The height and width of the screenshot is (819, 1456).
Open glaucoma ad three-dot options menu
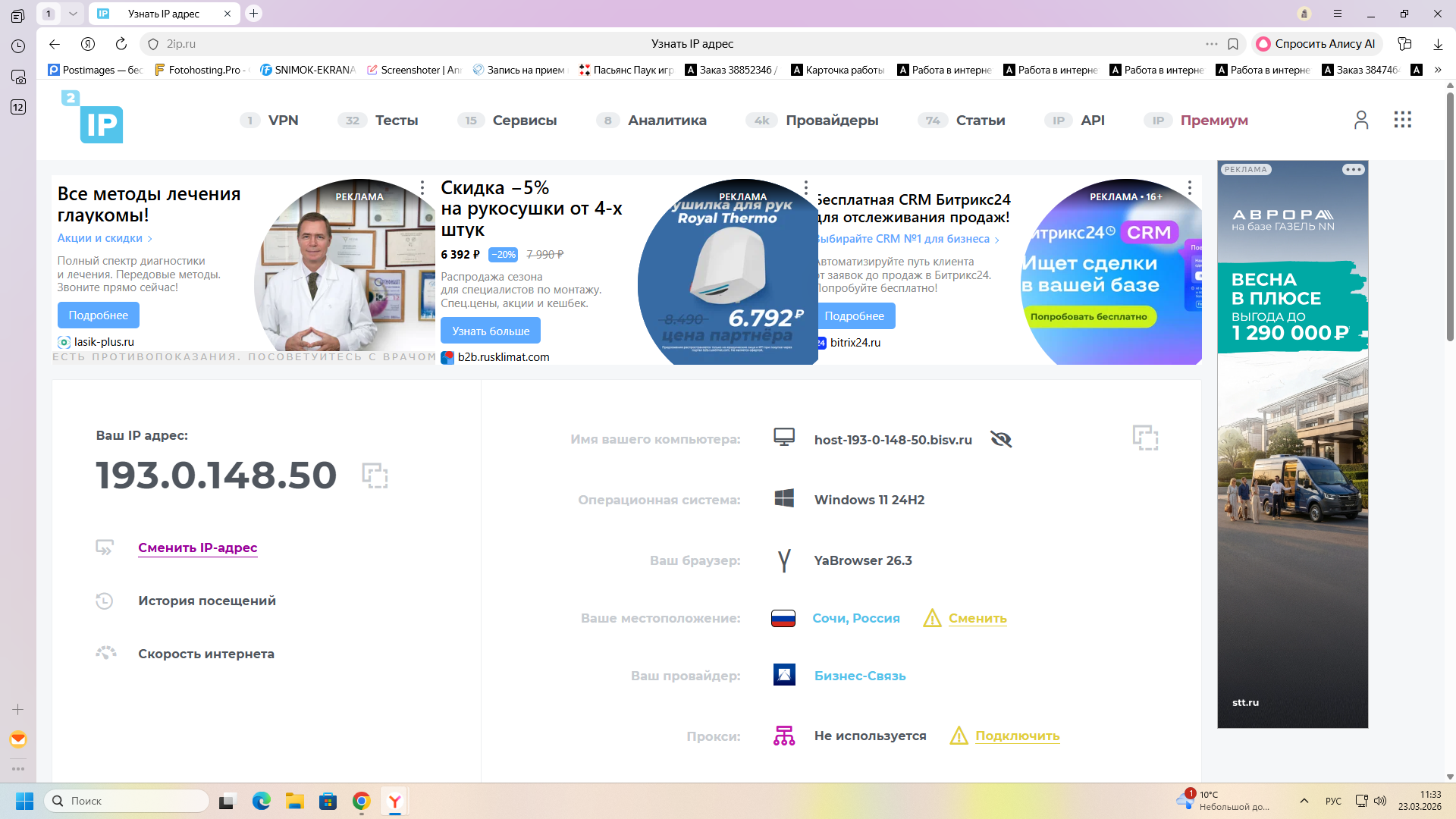(422, 187)
